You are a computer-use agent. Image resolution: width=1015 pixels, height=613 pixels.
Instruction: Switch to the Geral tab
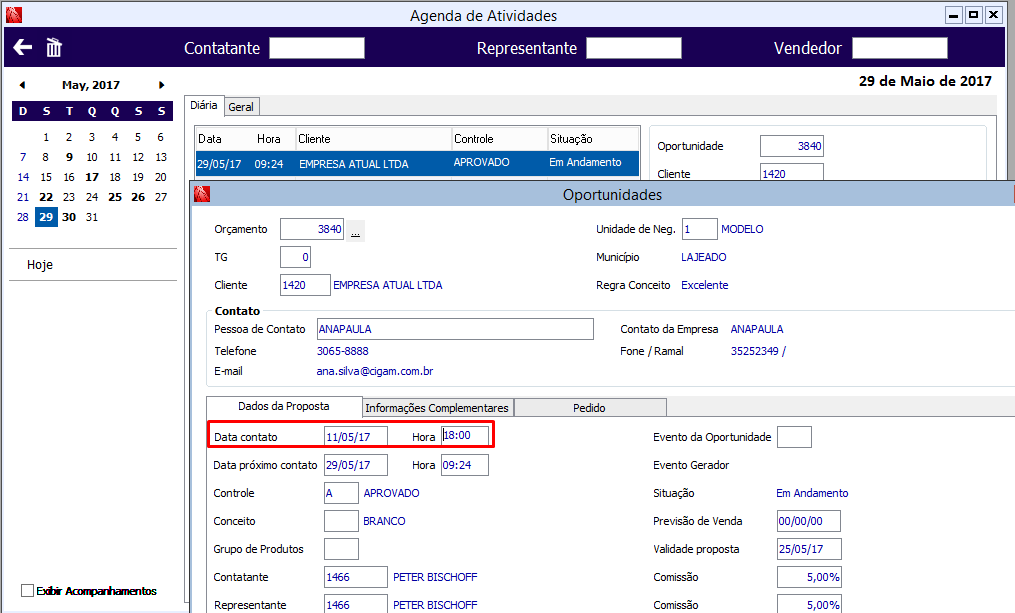click(241, 107)
